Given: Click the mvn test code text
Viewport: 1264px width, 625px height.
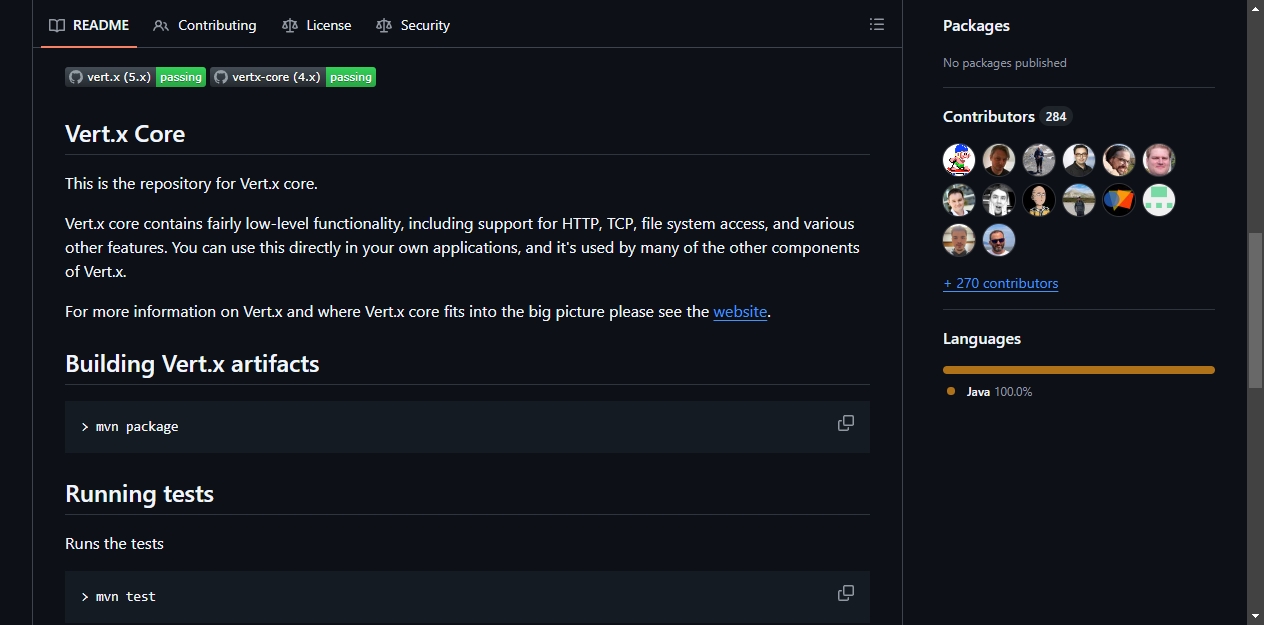Looking at the screenshot, I should pos(126,597).
